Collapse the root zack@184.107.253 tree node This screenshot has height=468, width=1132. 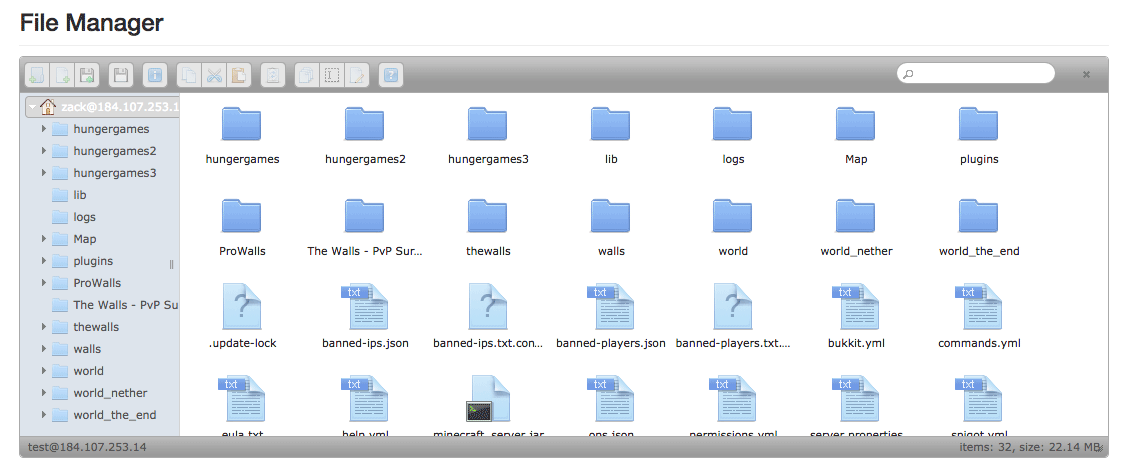pyautogui.click(x=32, y=107)
